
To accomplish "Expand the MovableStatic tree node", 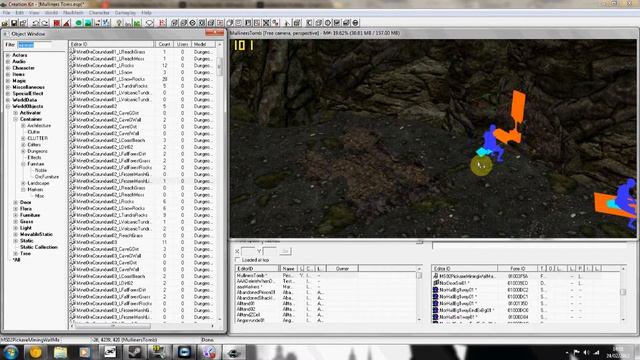I will (16, 234).
